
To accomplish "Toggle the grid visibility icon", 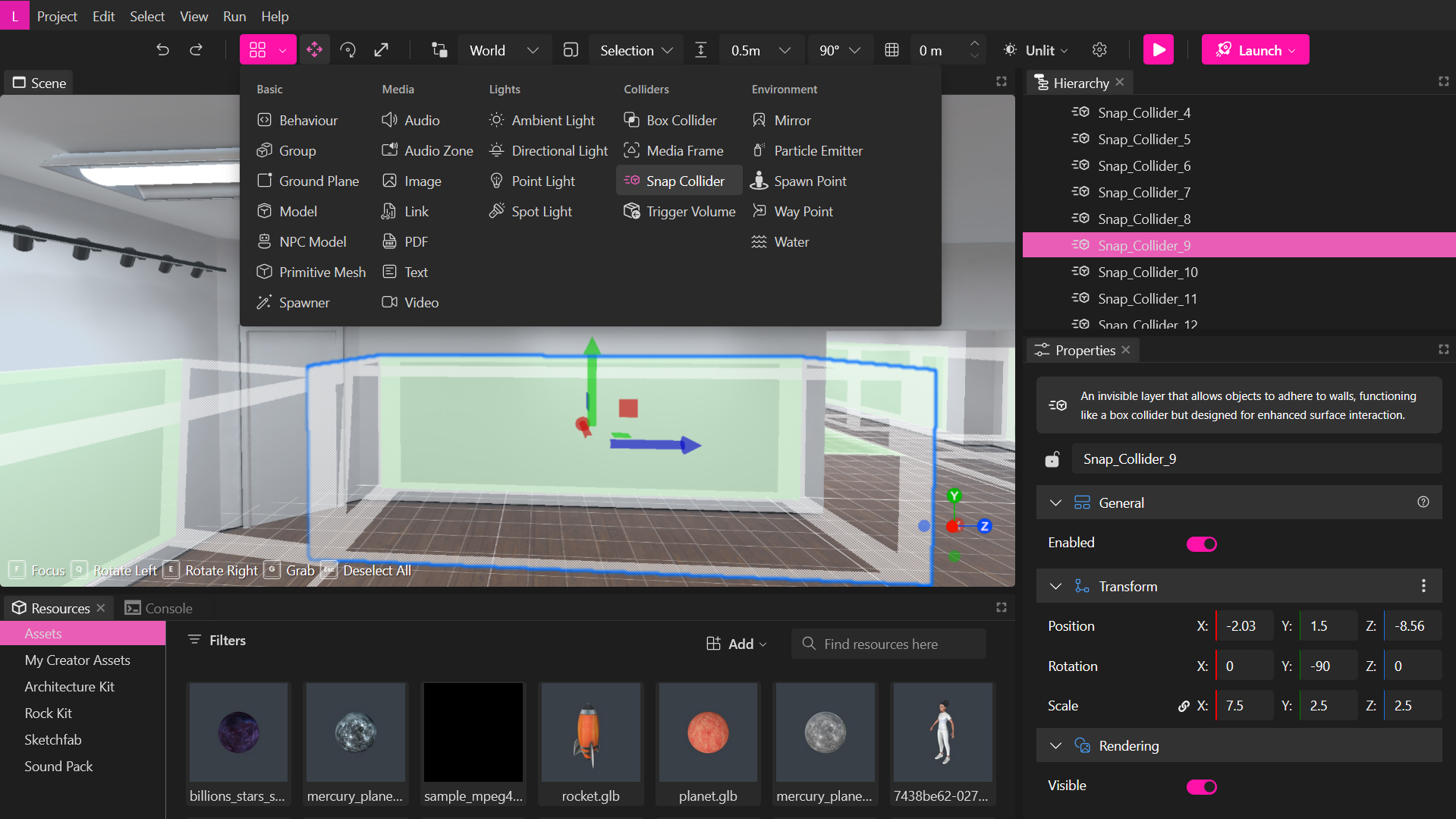I will pos(892,50).
